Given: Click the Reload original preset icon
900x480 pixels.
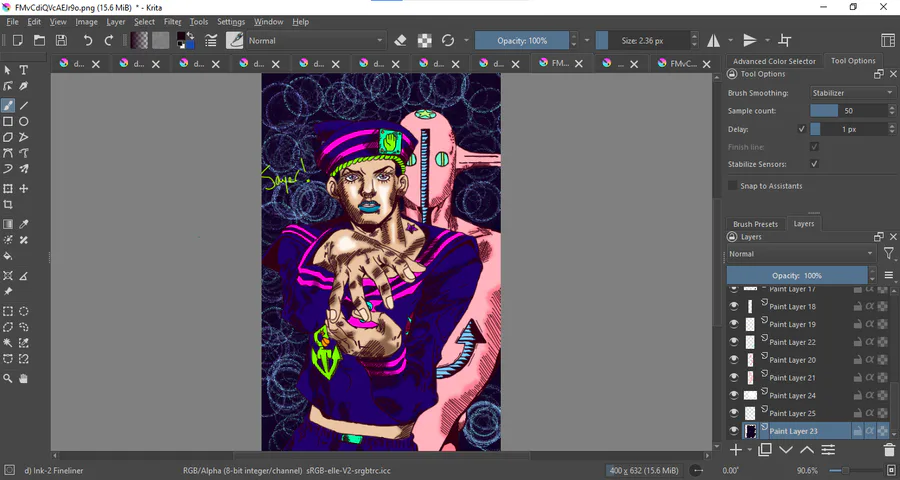Looking at the screenshot, I should pyautogui.click(x=448, y=40).
